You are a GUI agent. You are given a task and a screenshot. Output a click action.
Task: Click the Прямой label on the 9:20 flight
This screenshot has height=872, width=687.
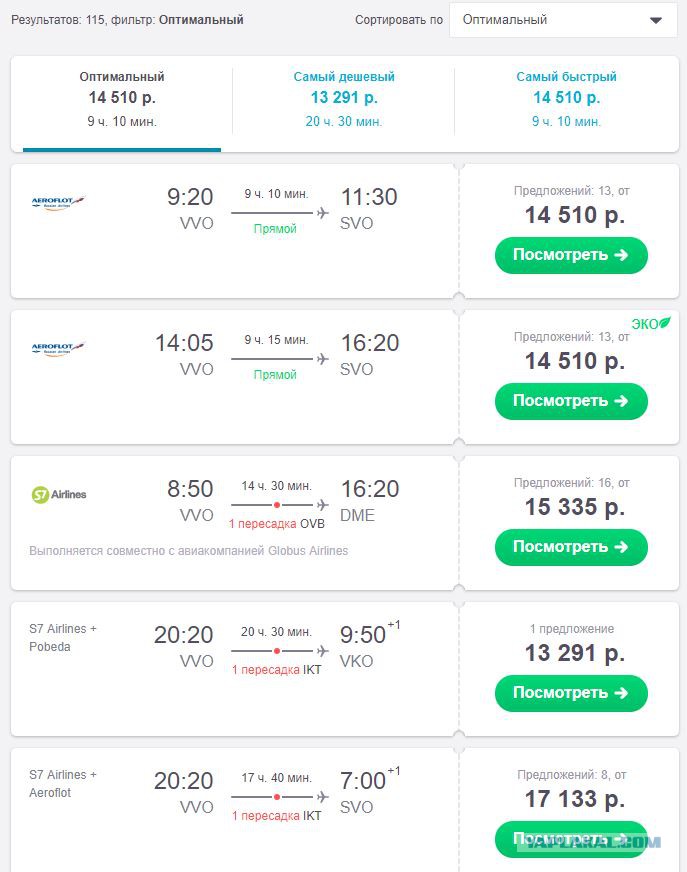click(x=275, y=229)
